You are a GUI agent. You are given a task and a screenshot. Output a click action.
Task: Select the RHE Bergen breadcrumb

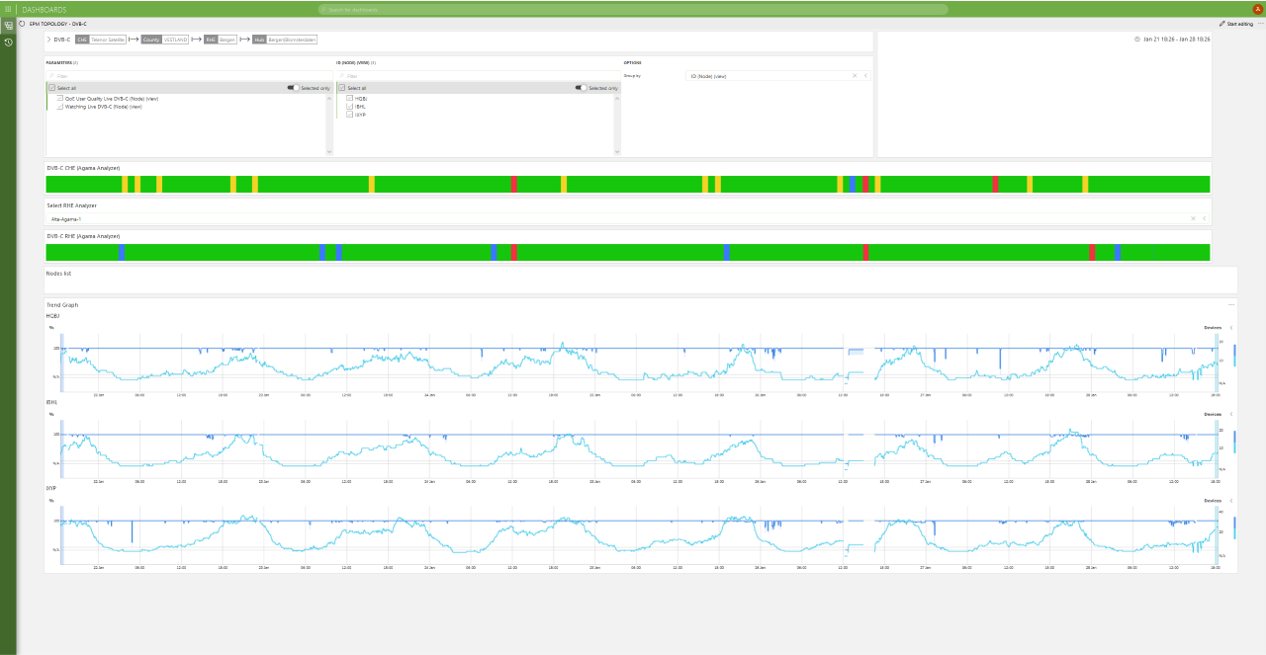221,40
